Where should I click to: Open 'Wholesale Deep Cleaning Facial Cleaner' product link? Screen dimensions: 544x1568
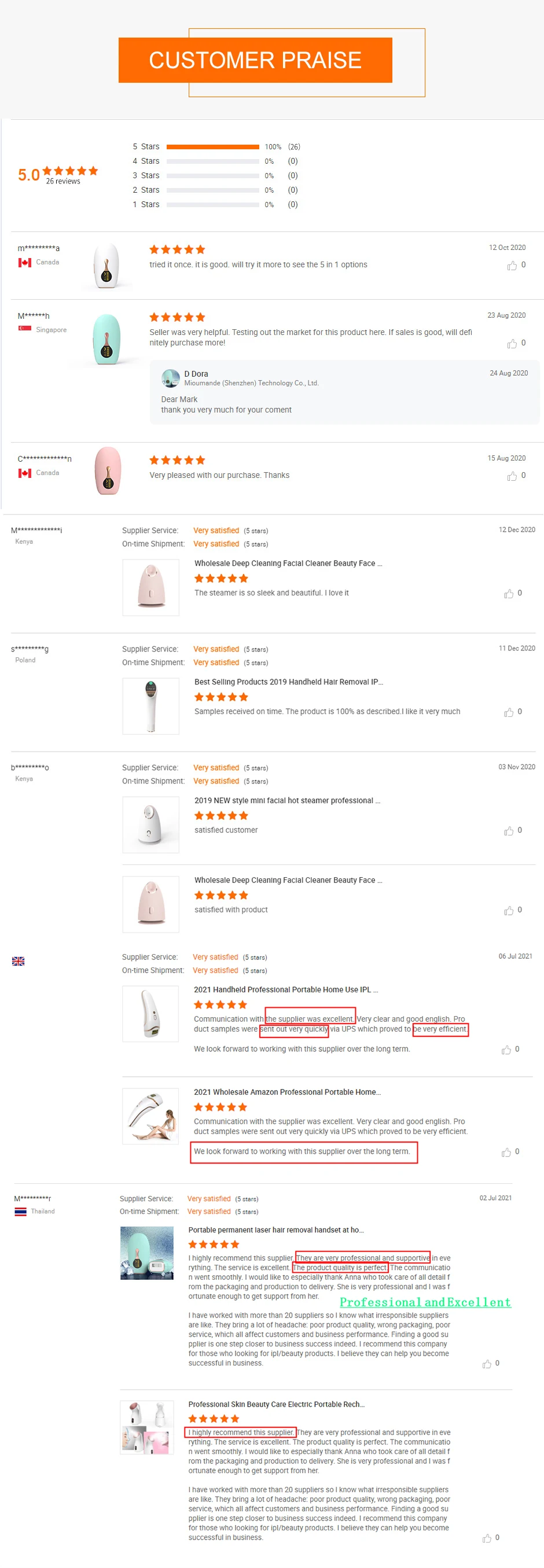288,564
